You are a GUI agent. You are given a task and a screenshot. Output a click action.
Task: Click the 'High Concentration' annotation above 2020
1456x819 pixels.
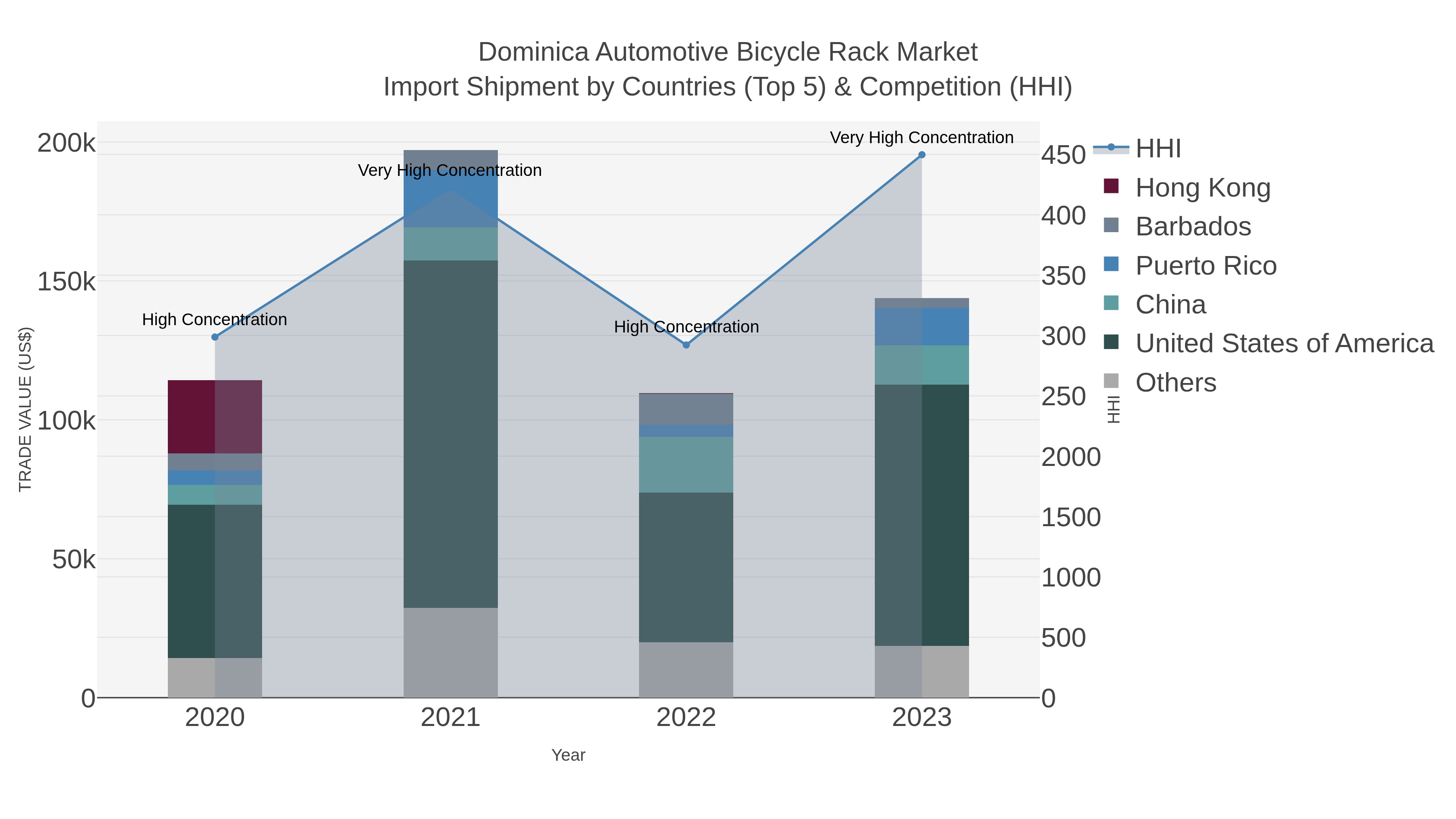pos(215,320)
